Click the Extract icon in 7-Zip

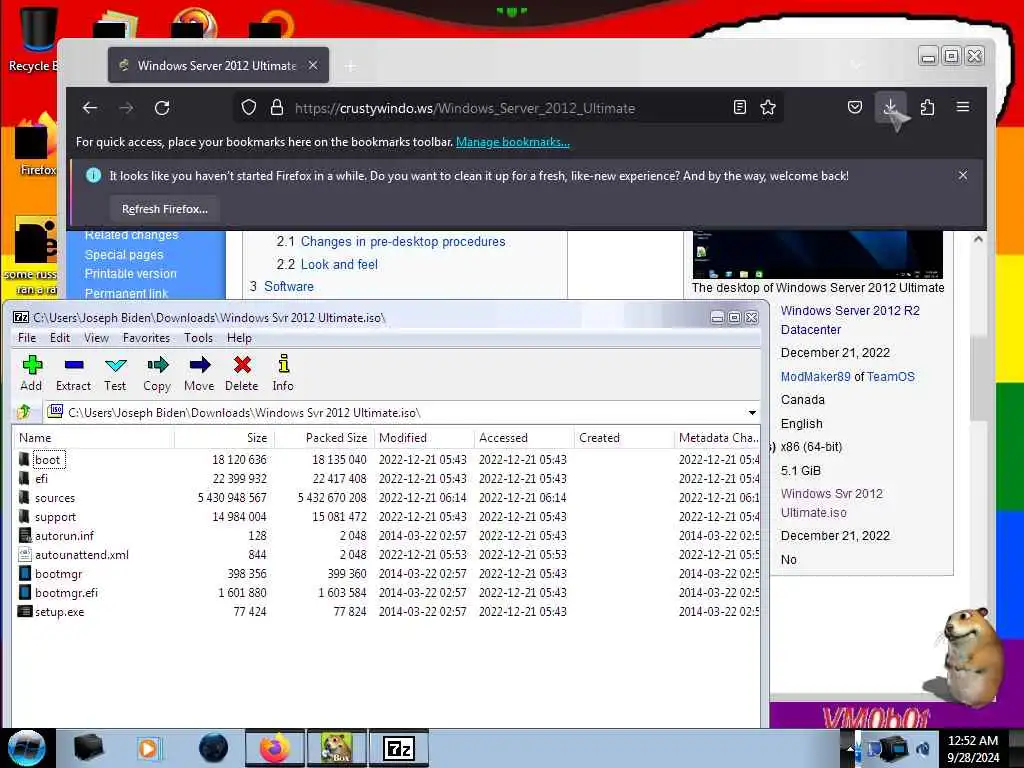click(73, 373)
